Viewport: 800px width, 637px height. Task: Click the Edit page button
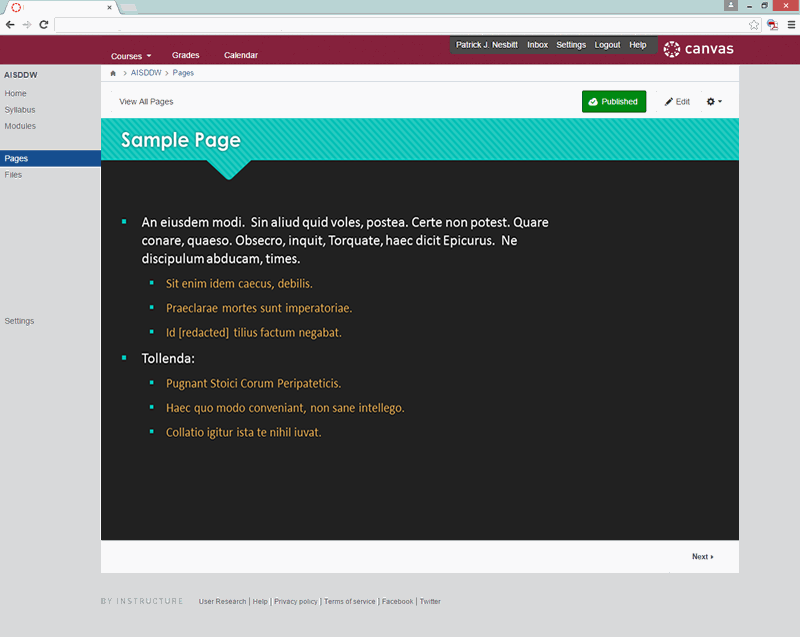(677, 102)
